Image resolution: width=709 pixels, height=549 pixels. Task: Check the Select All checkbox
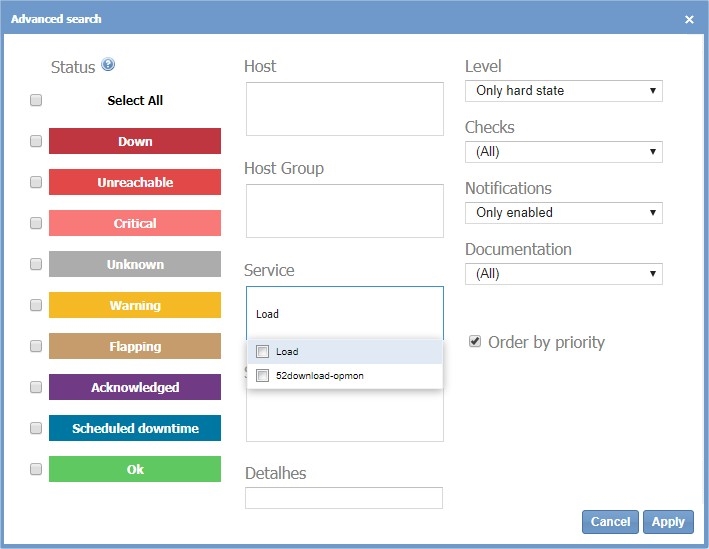36,100
